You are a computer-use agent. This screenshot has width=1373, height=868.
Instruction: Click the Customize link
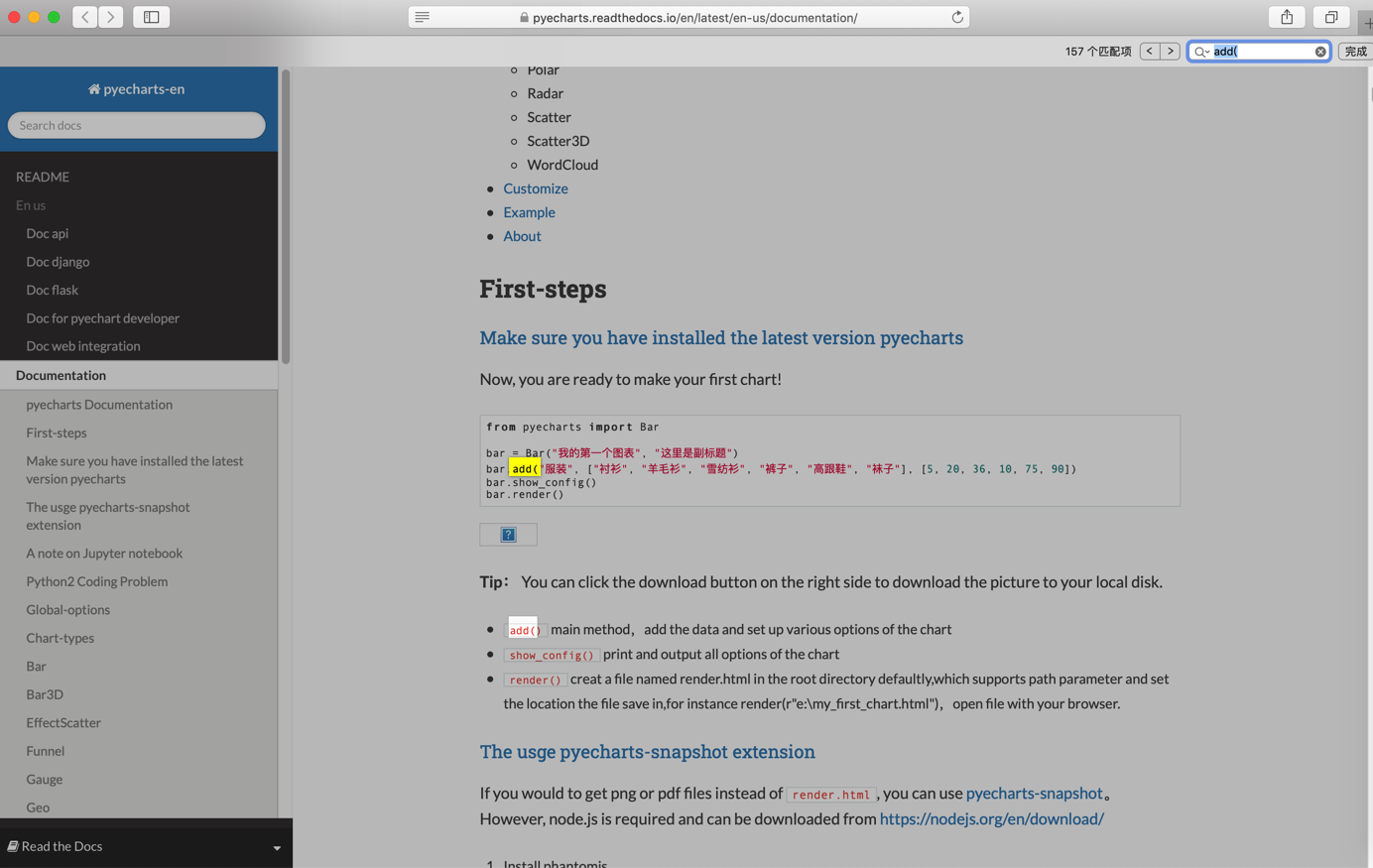point(536,188)
